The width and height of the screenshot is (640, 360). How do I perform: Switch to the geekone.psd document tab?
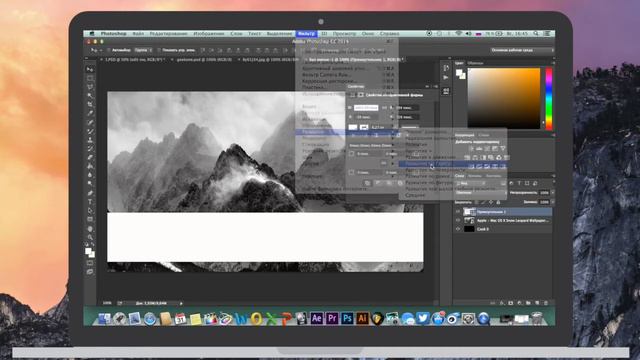(204, 60)
